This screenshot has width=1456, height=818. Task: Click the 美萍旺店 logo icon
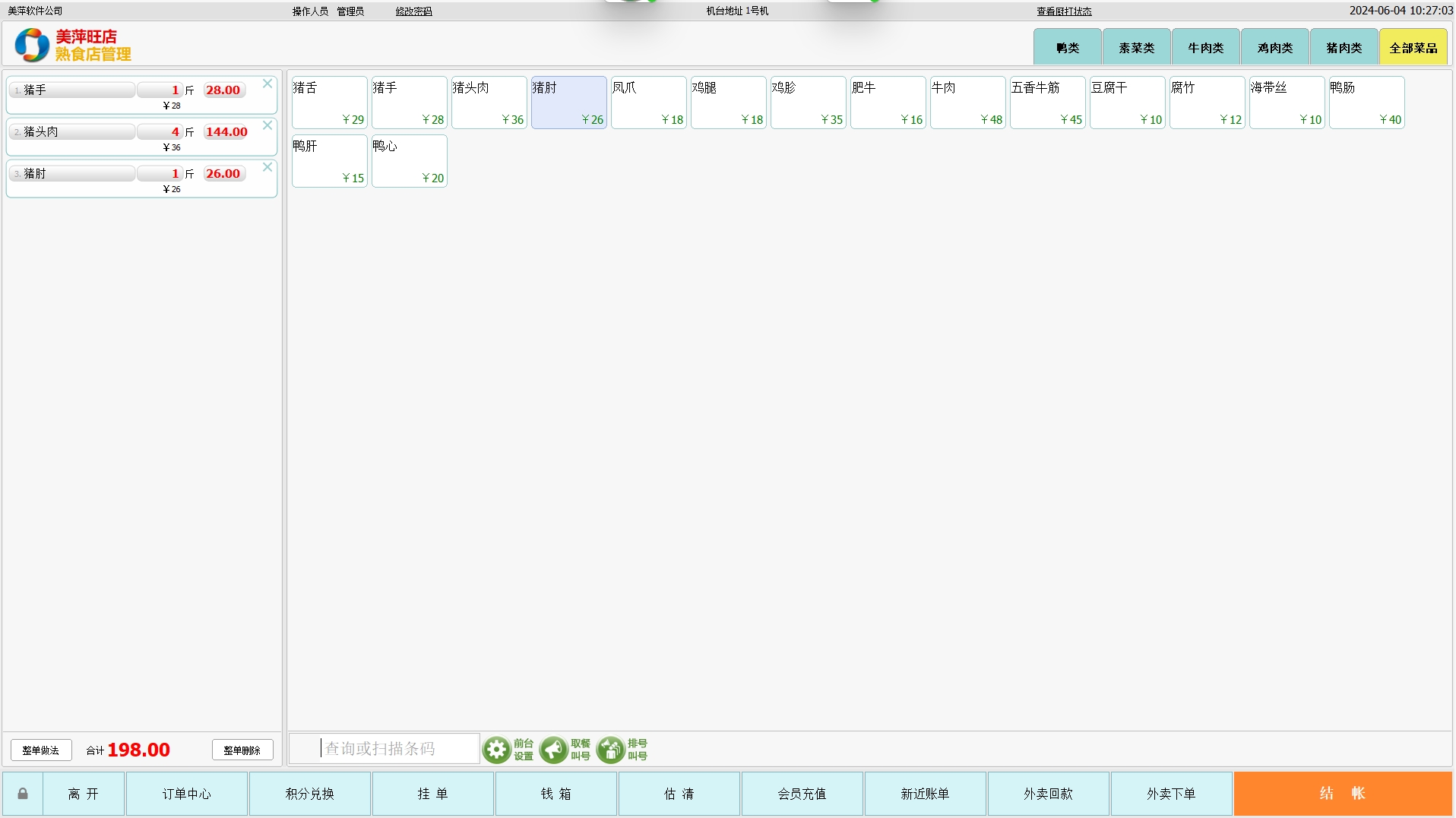coord(32,45)
